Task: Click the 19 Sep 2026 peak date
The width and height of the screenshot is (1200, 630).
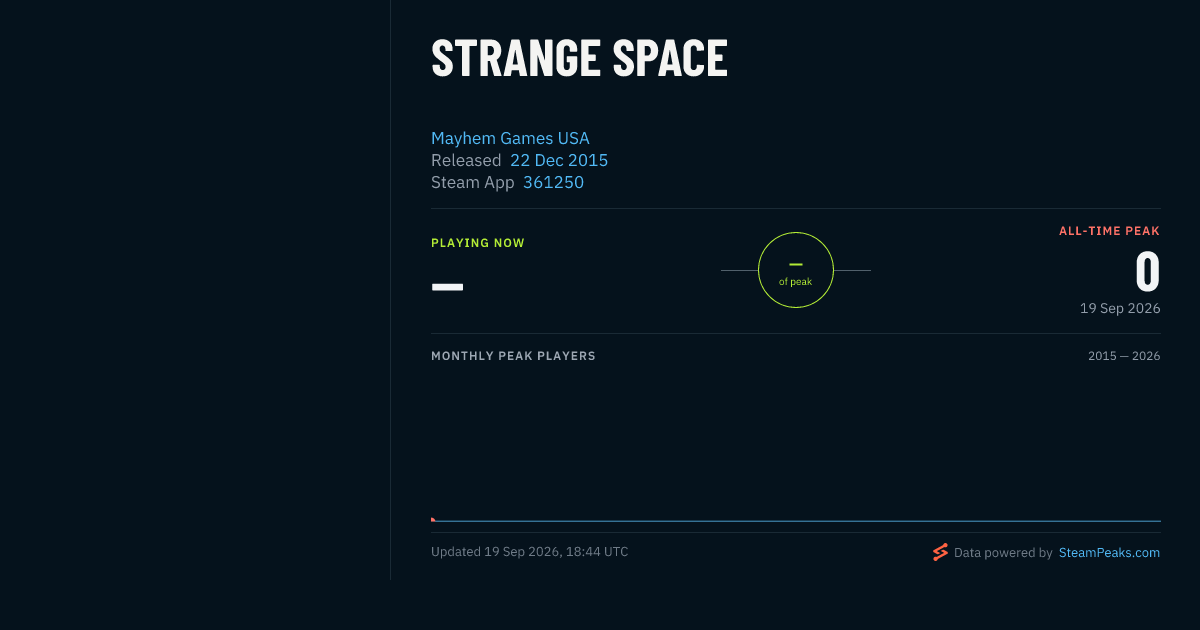Action: click(1120, 308)
